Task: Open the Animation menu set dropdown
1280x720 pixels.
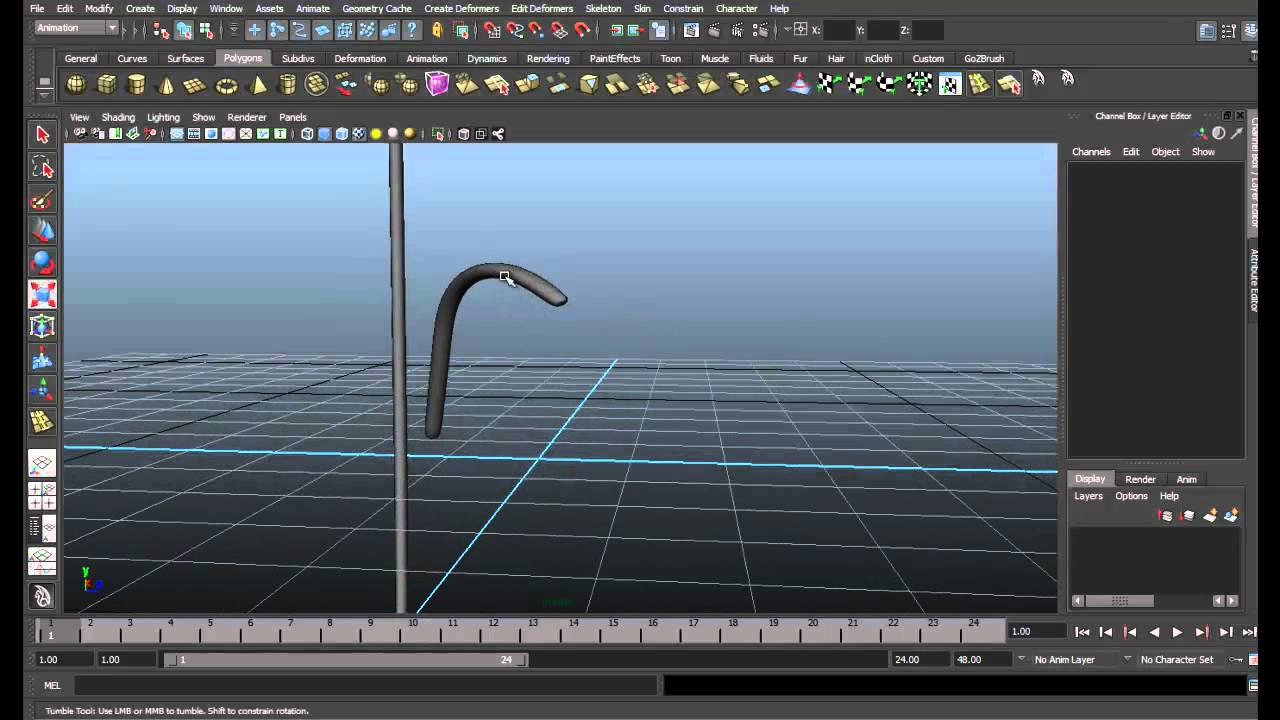Action: pyautogui.click(x=76, y=28)
